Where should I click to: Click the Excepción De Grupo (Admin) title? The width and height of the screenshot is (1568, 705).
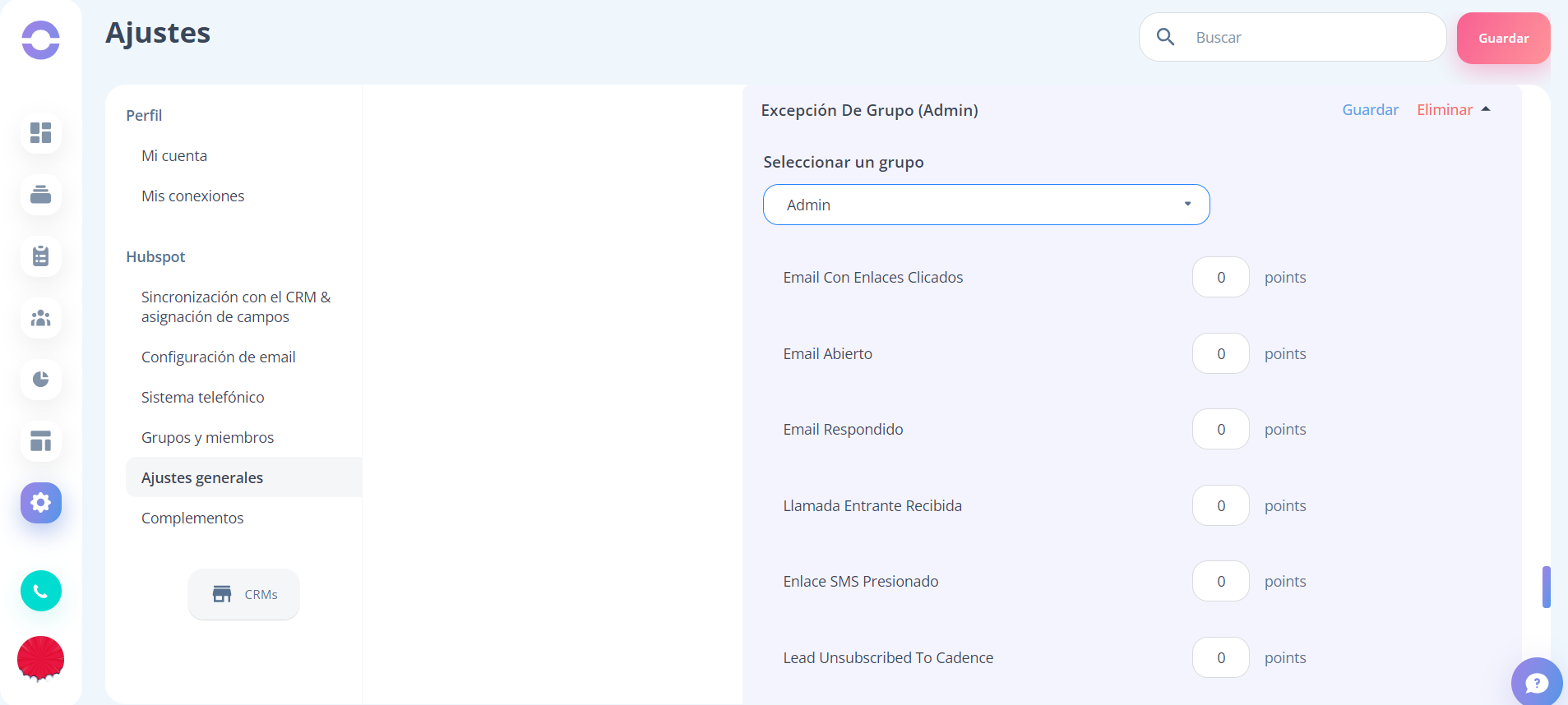(x=870, y=110)
